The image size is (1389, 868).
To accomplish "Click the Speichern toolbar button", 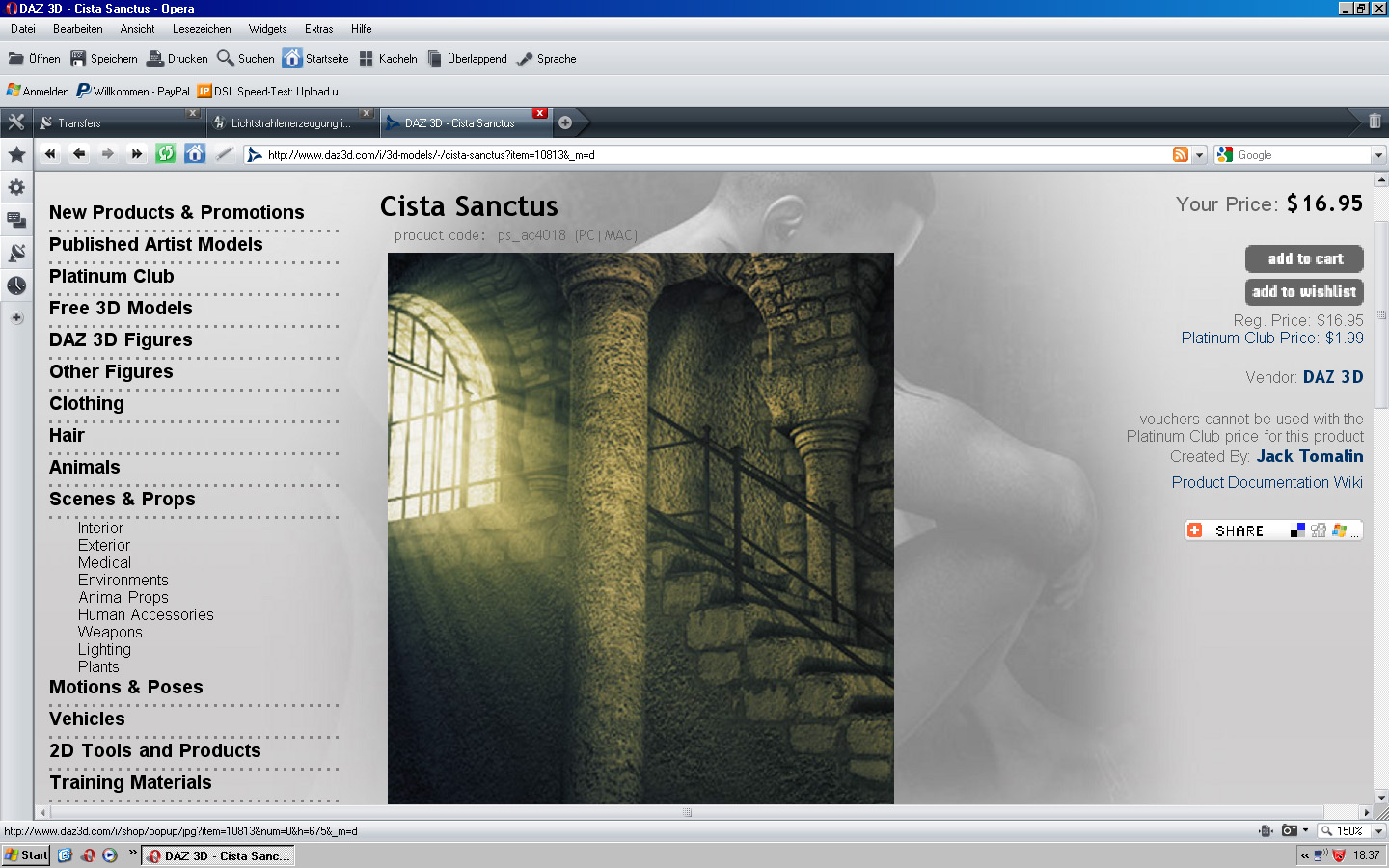I will (104, 59).
